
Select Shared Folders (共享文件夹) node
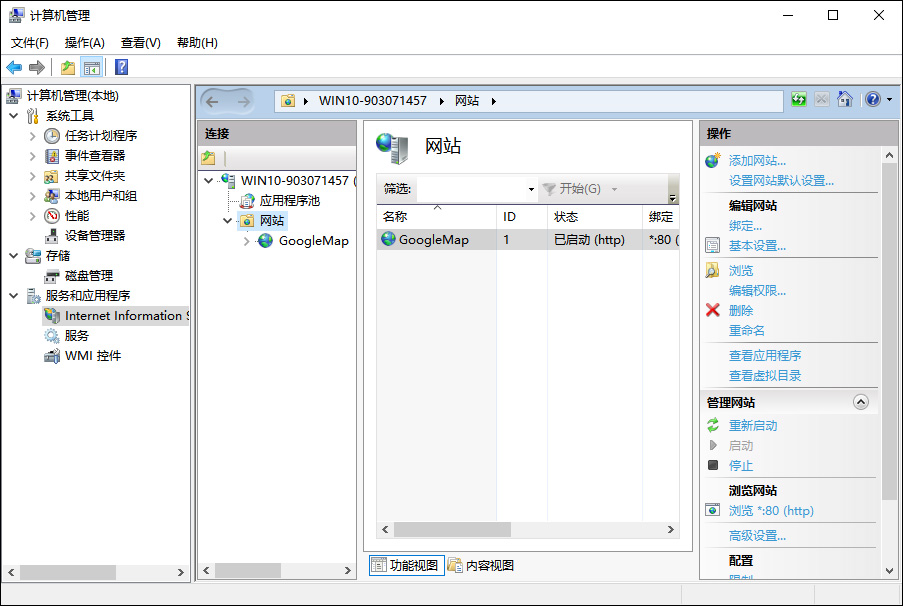(x=94, y=176)
